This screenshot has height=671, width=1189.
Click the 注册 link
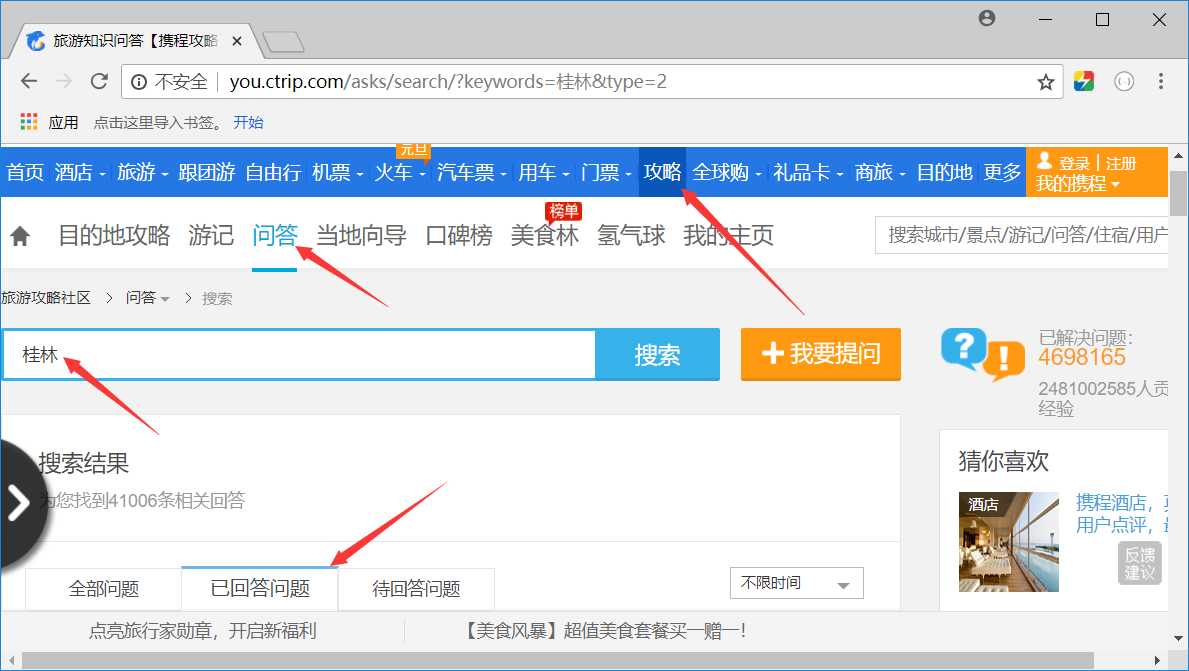1121,163
